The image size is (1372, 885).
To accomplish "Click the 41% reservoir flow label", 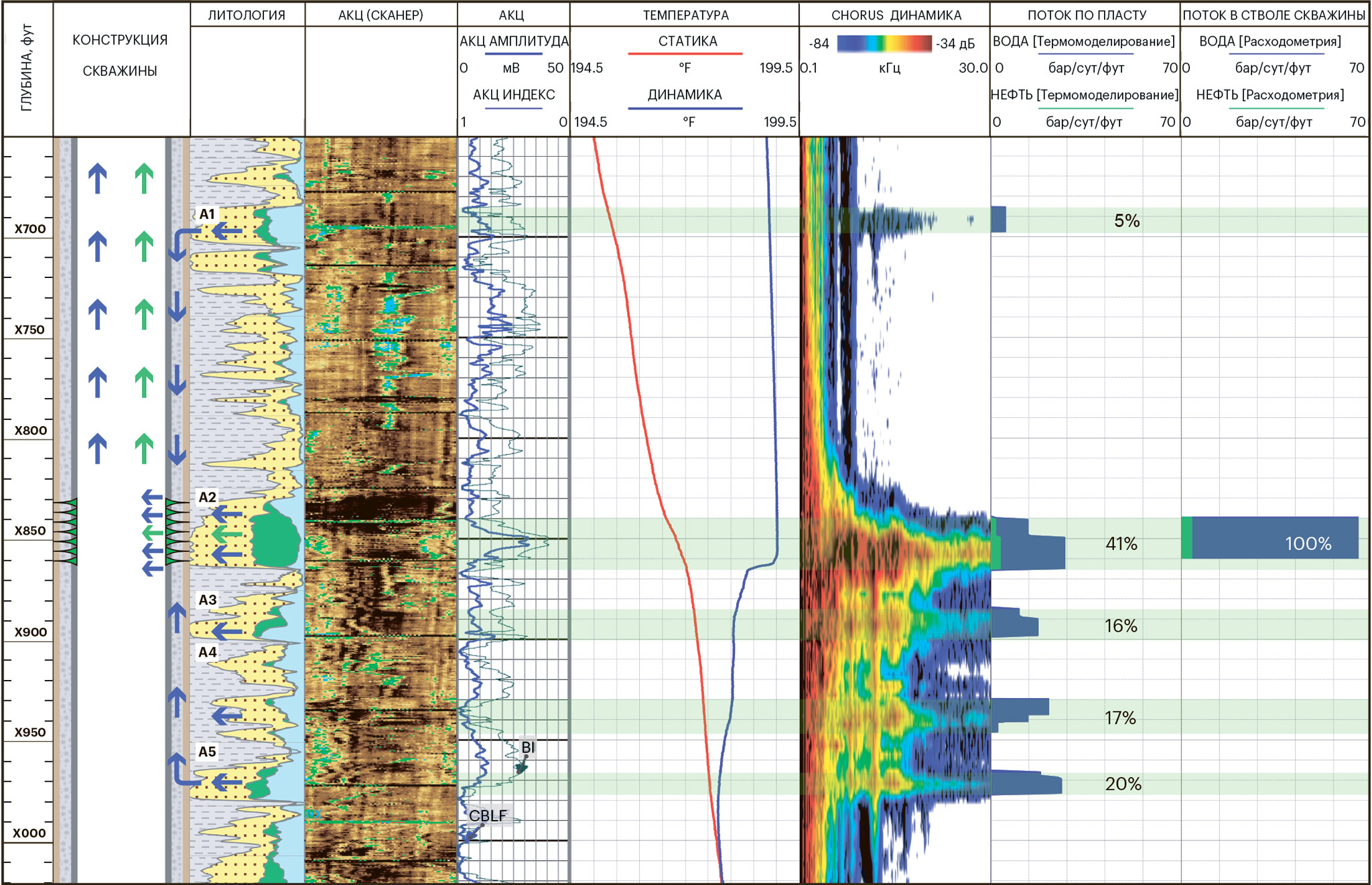I will 1121,544.
